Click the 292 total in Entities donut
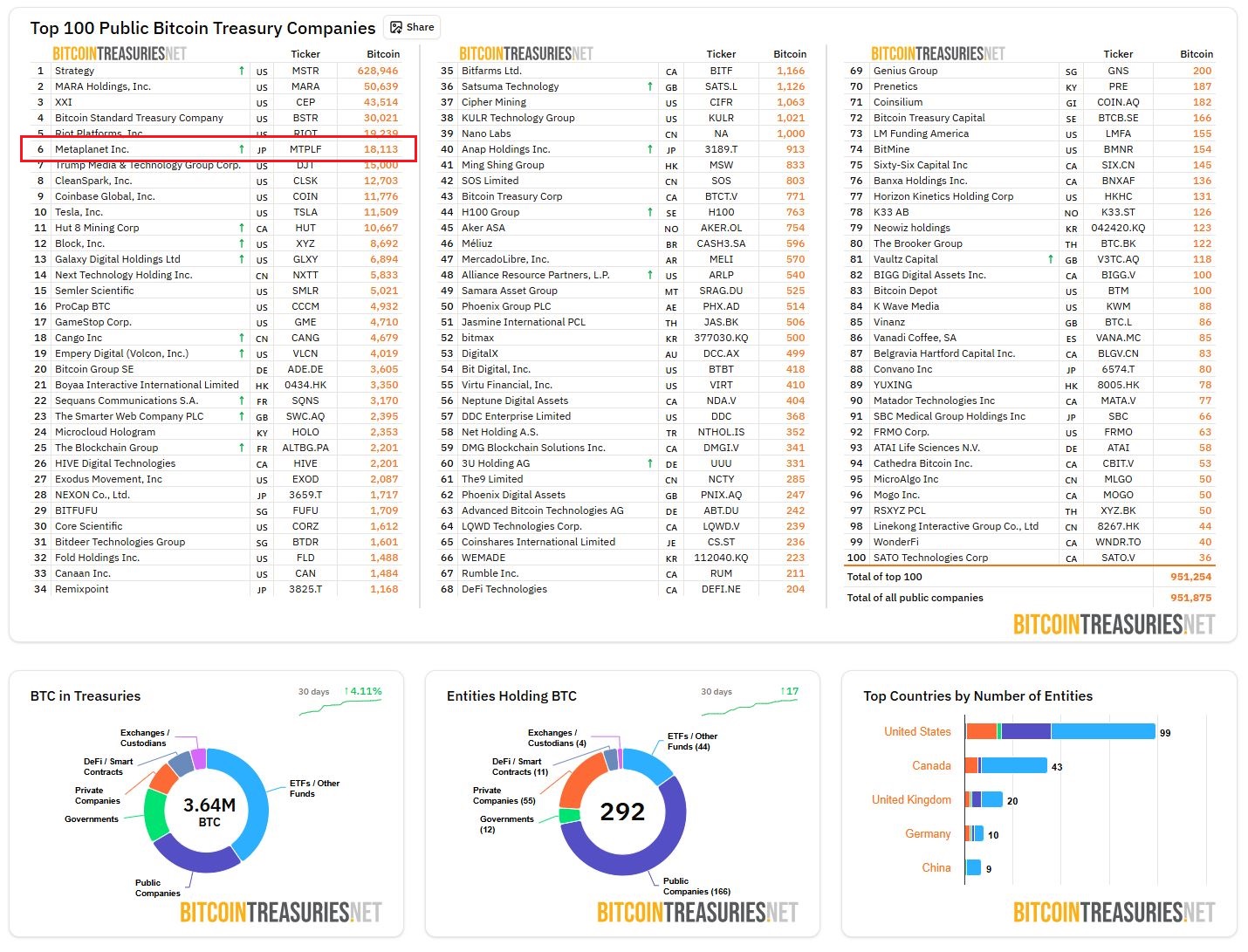Viewport: 1248px width, 952px height. 622,812
